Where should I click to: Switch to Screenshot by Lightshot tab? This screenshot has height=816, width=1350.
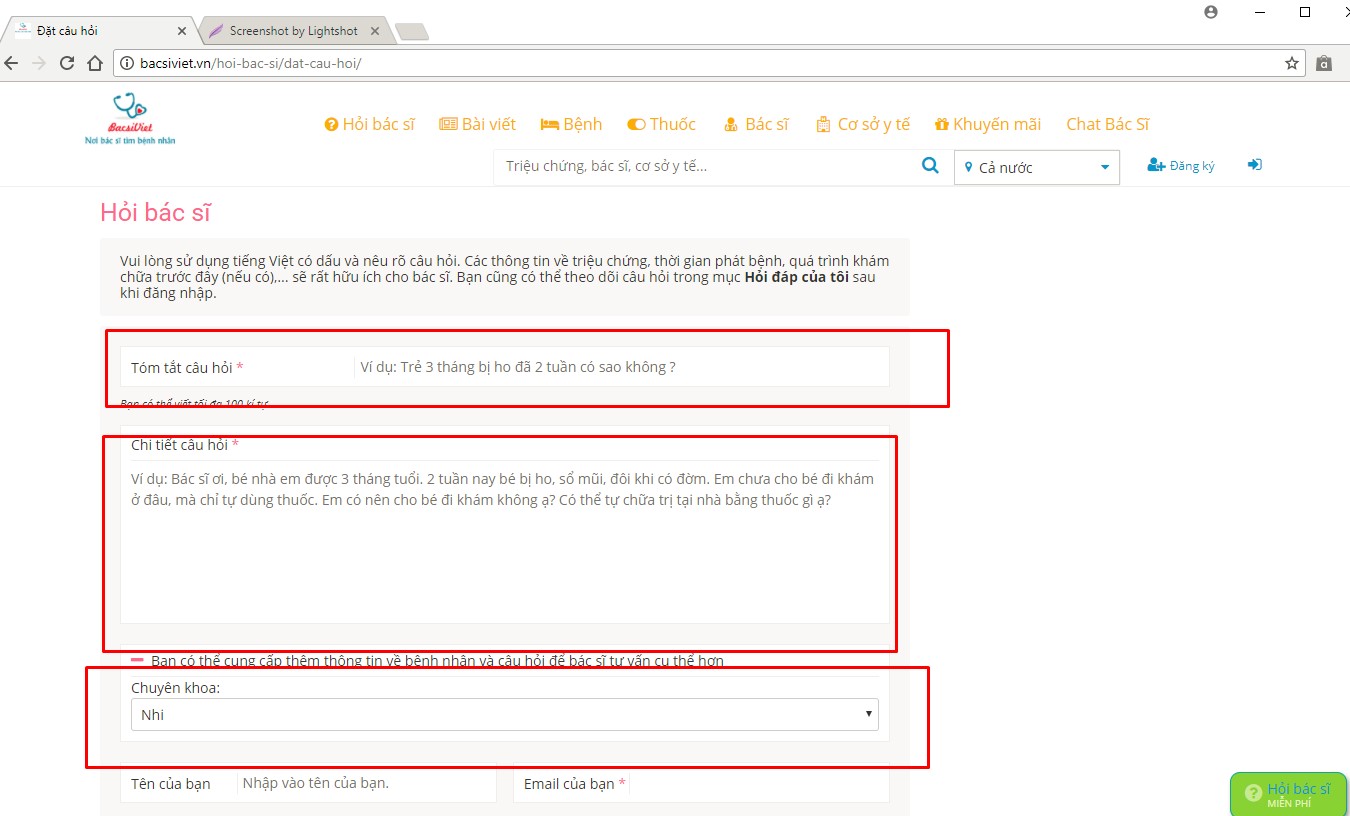tap(292, 31)
